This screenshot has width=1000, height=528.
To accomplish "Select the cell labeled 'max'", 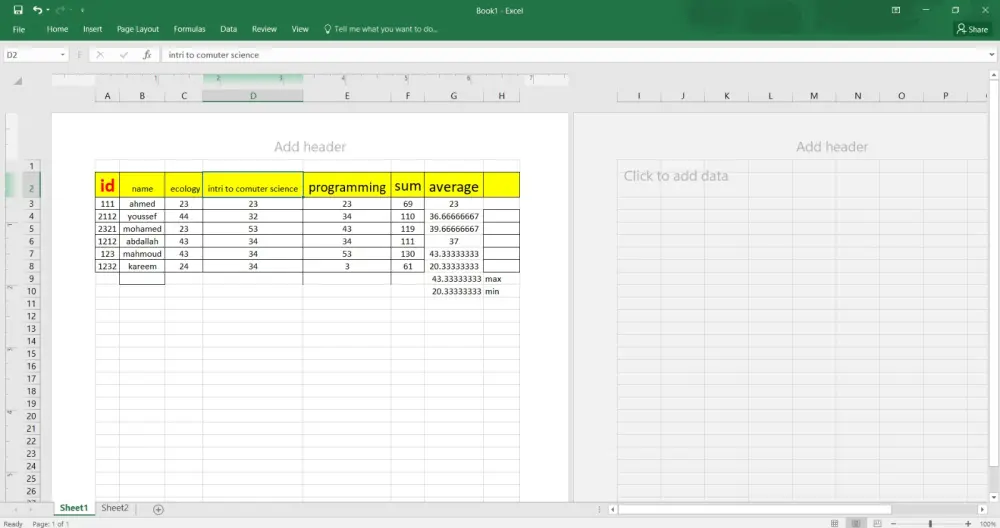I will click(501, 279).
